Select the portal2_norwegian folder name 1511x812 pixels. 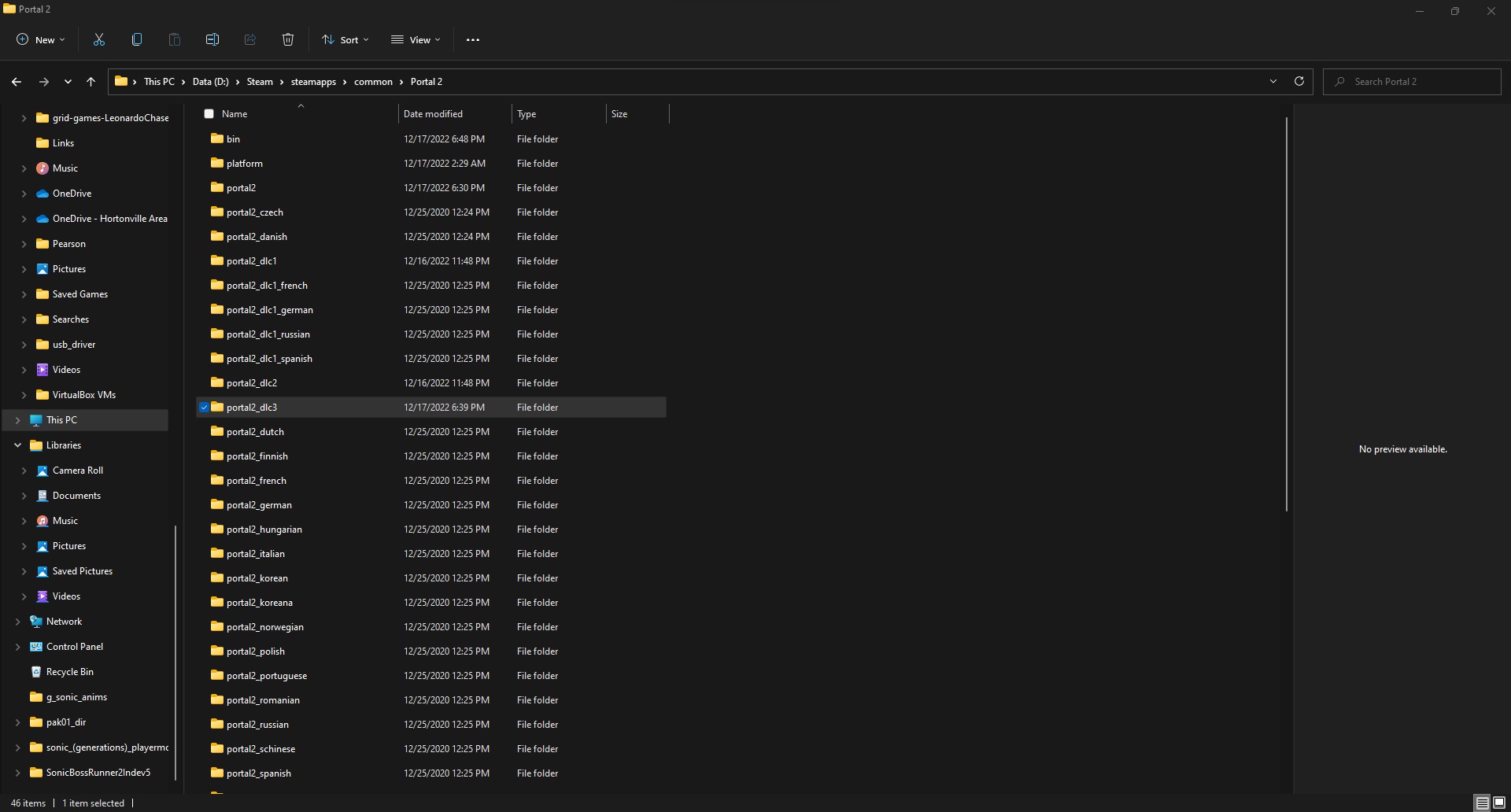click(265, 627)
